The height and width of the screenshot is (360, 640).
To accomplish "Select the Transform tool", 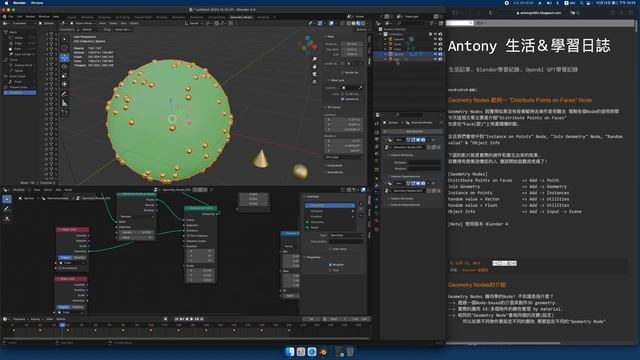I will click(x=64, y=84).
